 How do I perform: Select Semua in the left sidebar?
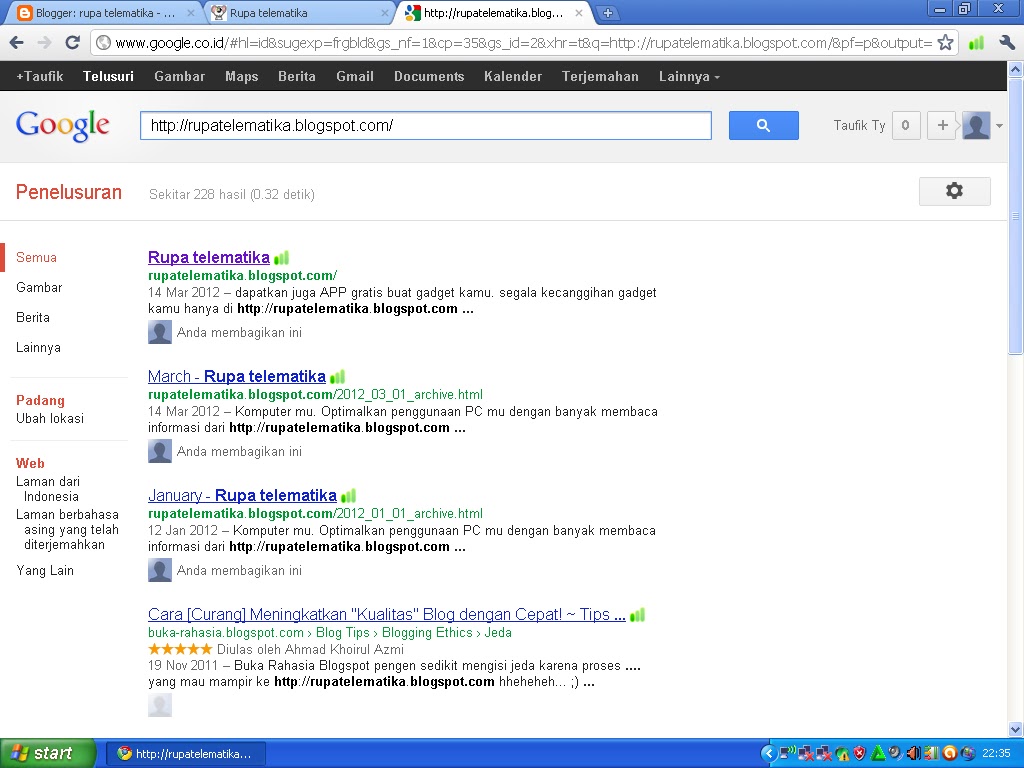click(x=37, y=257)
